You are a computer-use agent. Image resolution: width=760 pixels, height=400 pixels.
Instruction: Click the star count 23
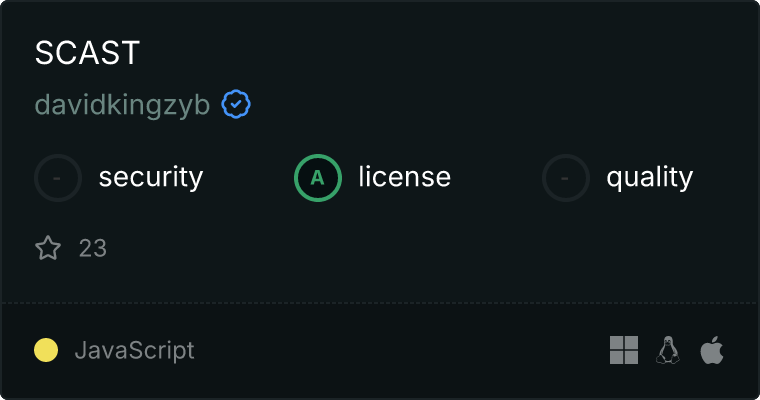93,248
